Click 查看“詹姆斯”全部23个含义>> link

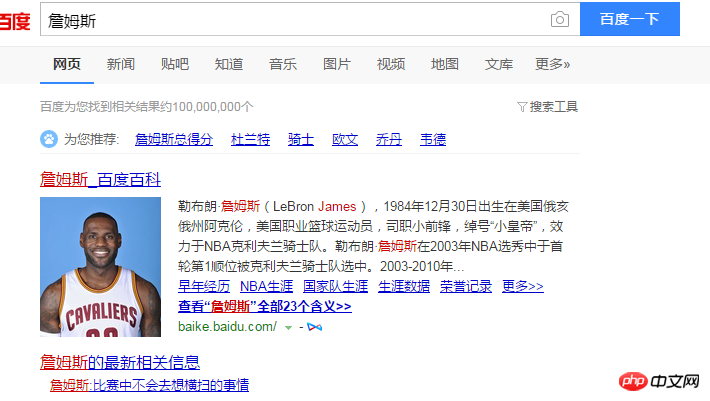[265, 306]
